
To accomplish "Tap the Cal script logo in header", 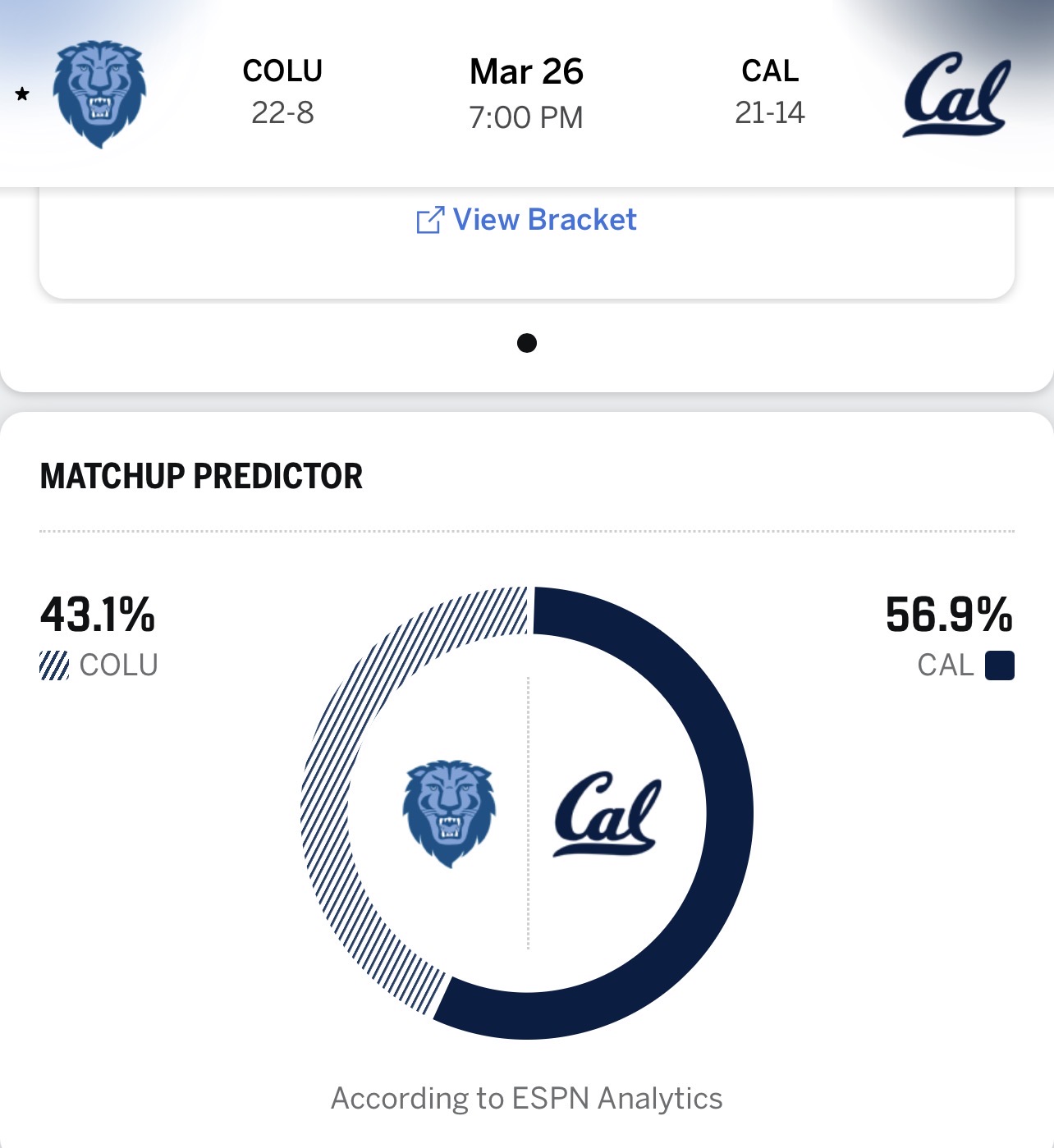I will [x=956, y=95].
